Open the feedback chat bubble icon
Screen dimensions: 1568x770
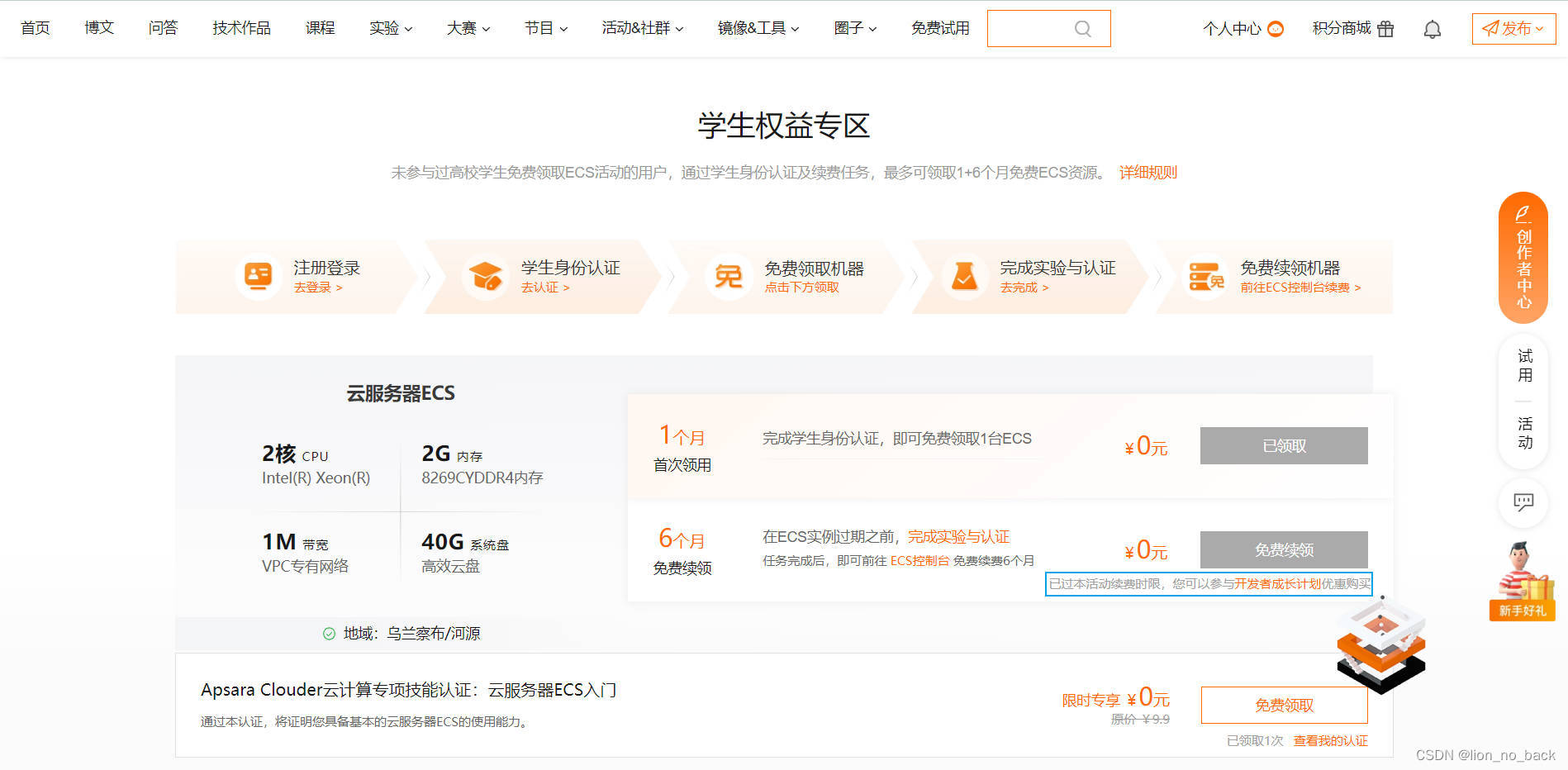click(x=1523, y=501)
